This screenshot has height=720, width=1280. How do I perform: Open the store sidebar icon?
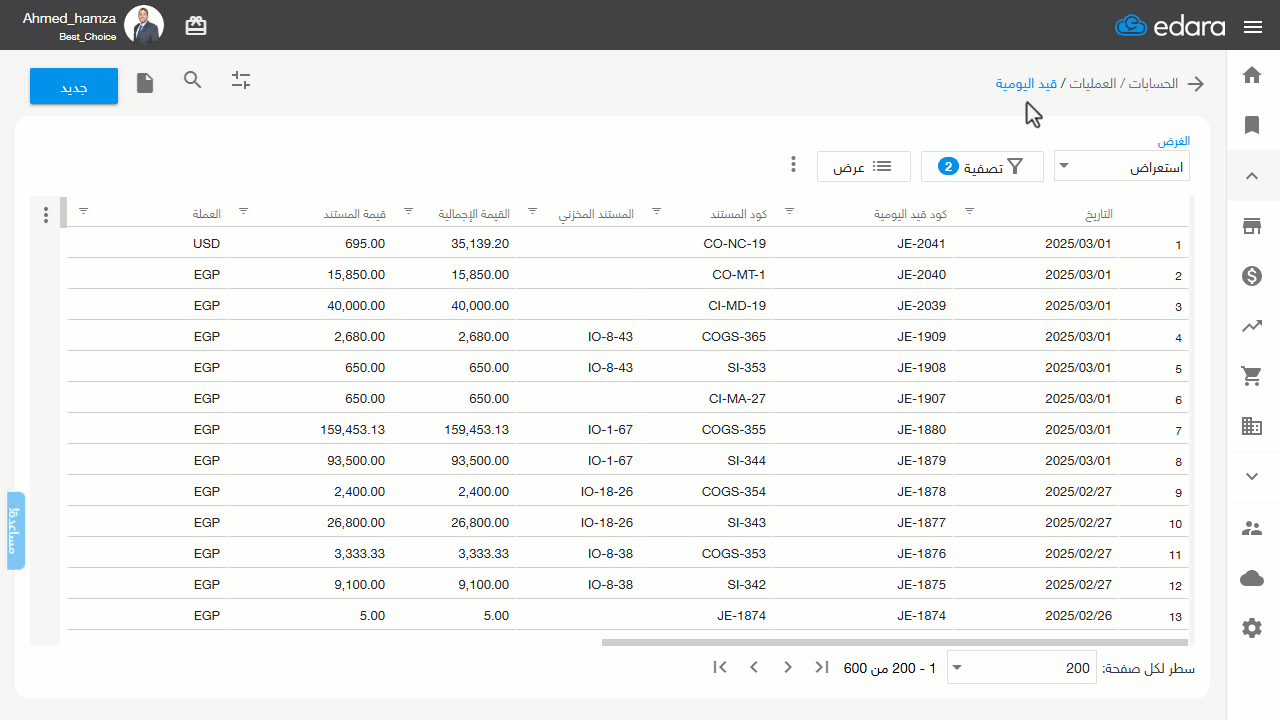coord(1252,226)
